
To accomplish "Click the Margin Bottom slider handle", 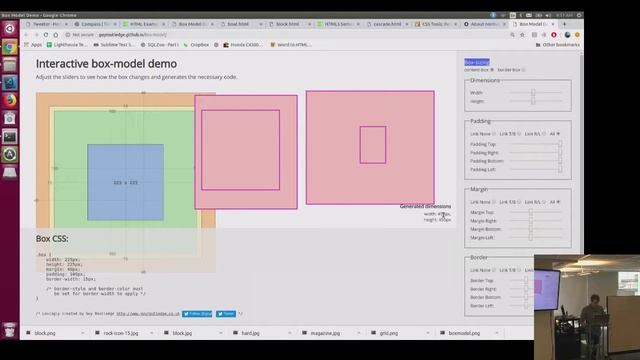I will (x=531, y=229).
